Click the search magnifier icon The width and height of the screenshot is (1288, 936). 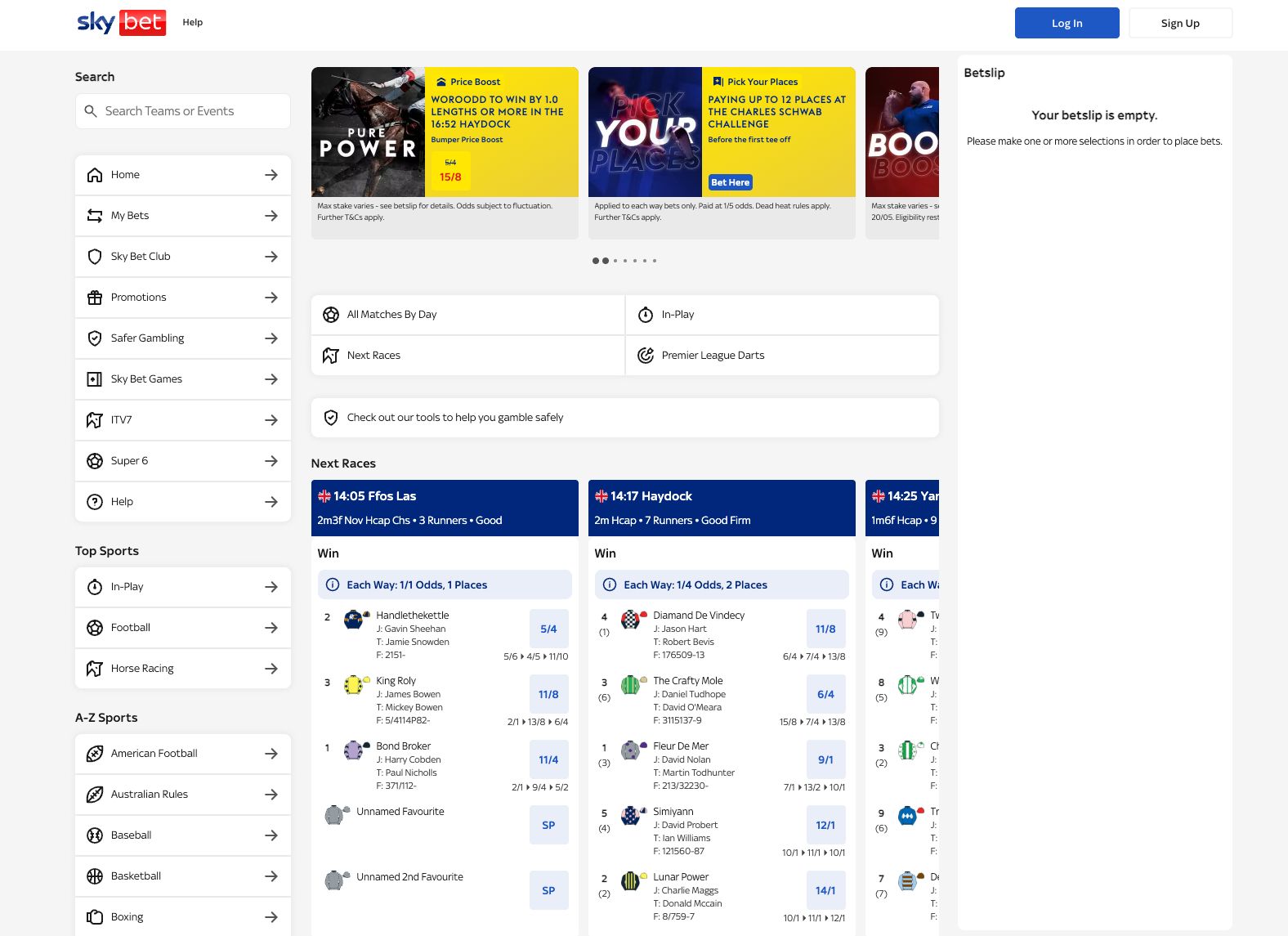pyautogui.click(x=91, y=111)
